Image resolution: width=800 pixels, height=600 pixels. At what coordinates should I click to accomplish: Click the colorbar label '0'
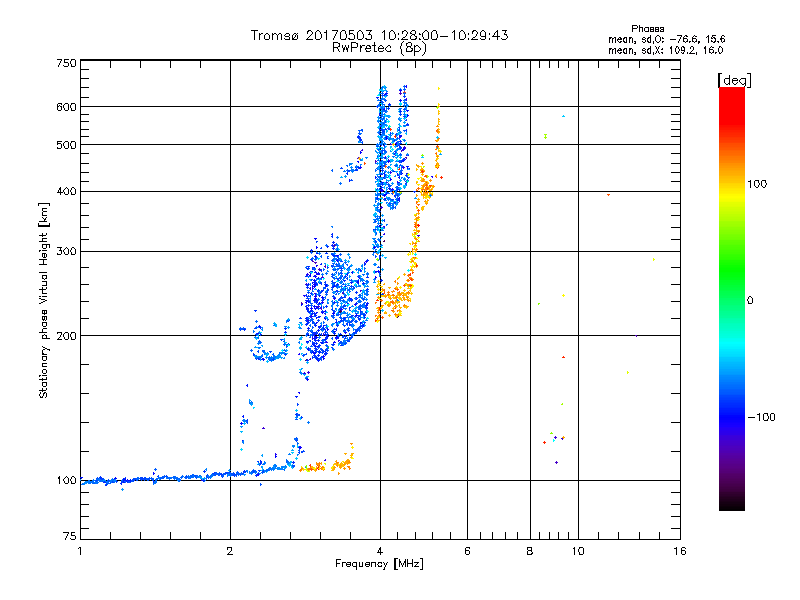coord(750,301)
